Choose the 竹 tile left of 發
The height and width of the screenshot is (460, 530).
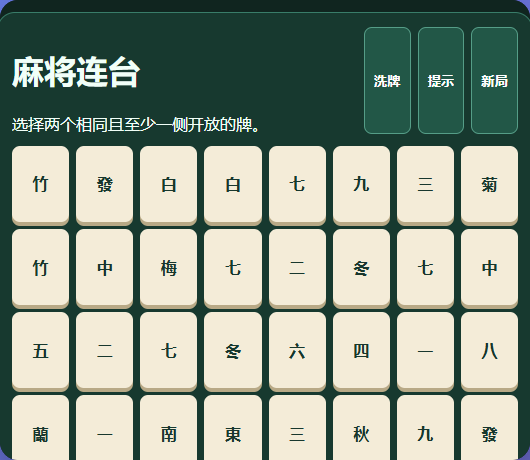point(41,185)
